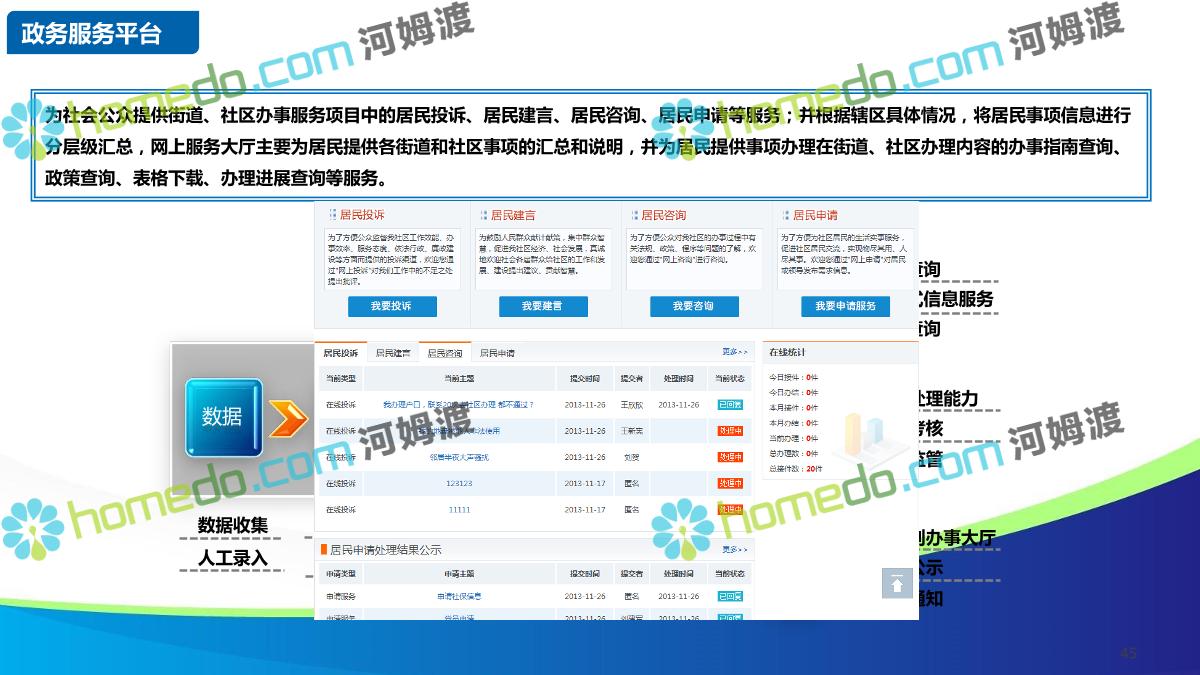1200x675 pixels.
Task: Click the 居民申请 section header icon
Action: (x=785, y=215)
